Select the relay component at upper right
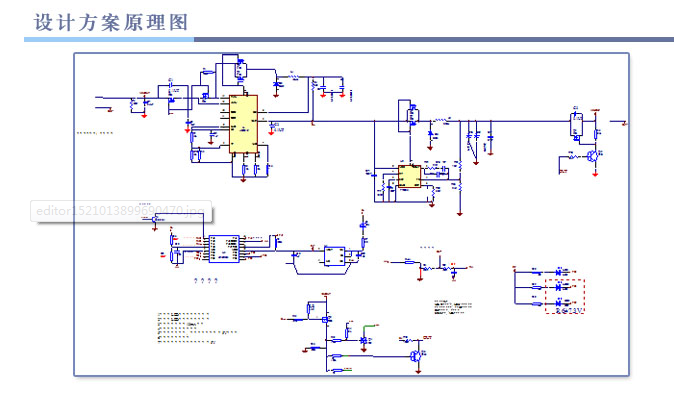Viewport: 687px width, 403px height. pyautogui.click(x=576, y=124)
